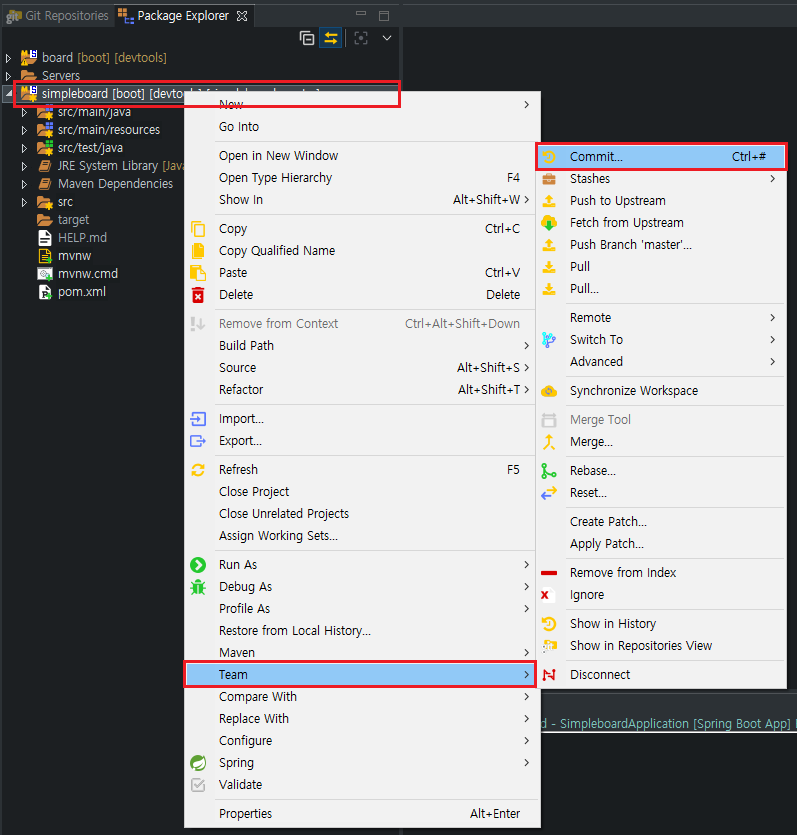Click the green Run As icon
Image resolution: width=797 pixels, height=835 pixels.
198,564
